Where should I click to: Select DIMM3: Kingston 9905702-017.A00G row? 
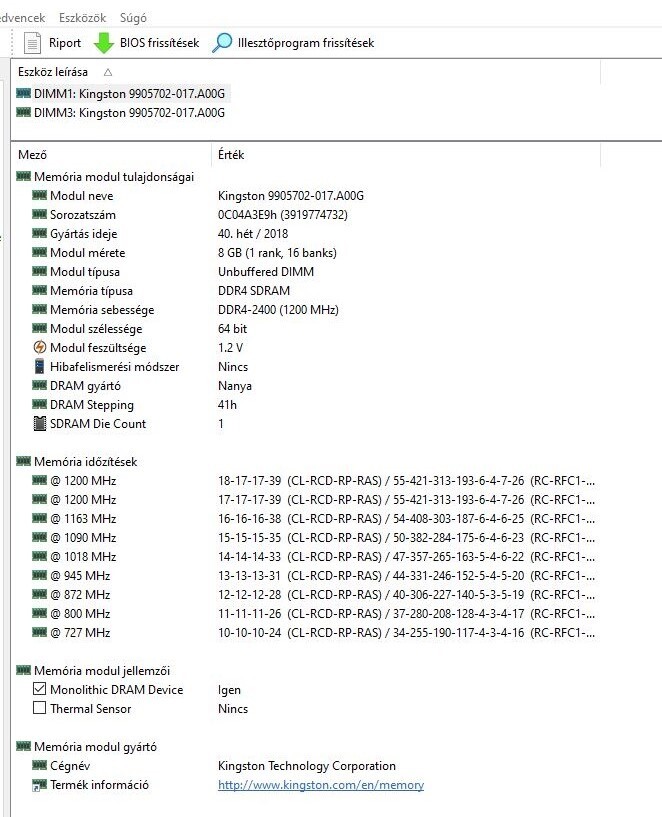129,113
